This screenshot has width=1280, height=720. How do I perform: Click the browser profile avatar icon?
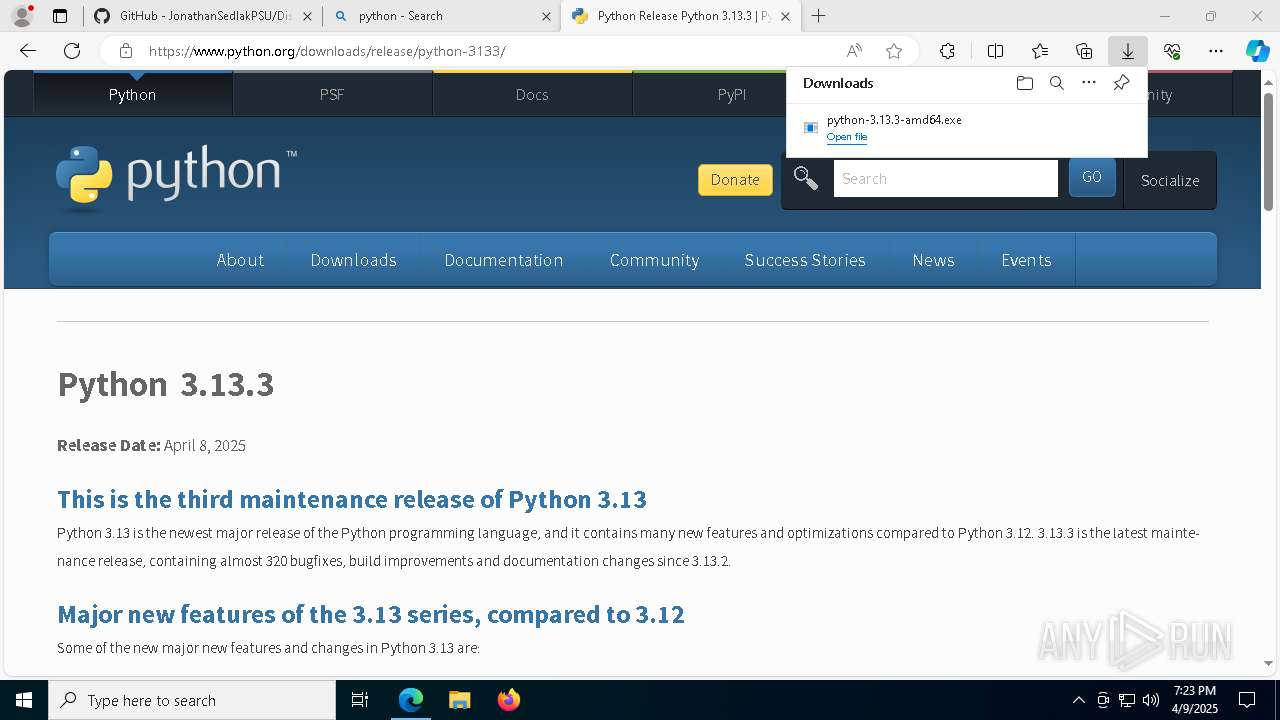click(x=21, y=16)
